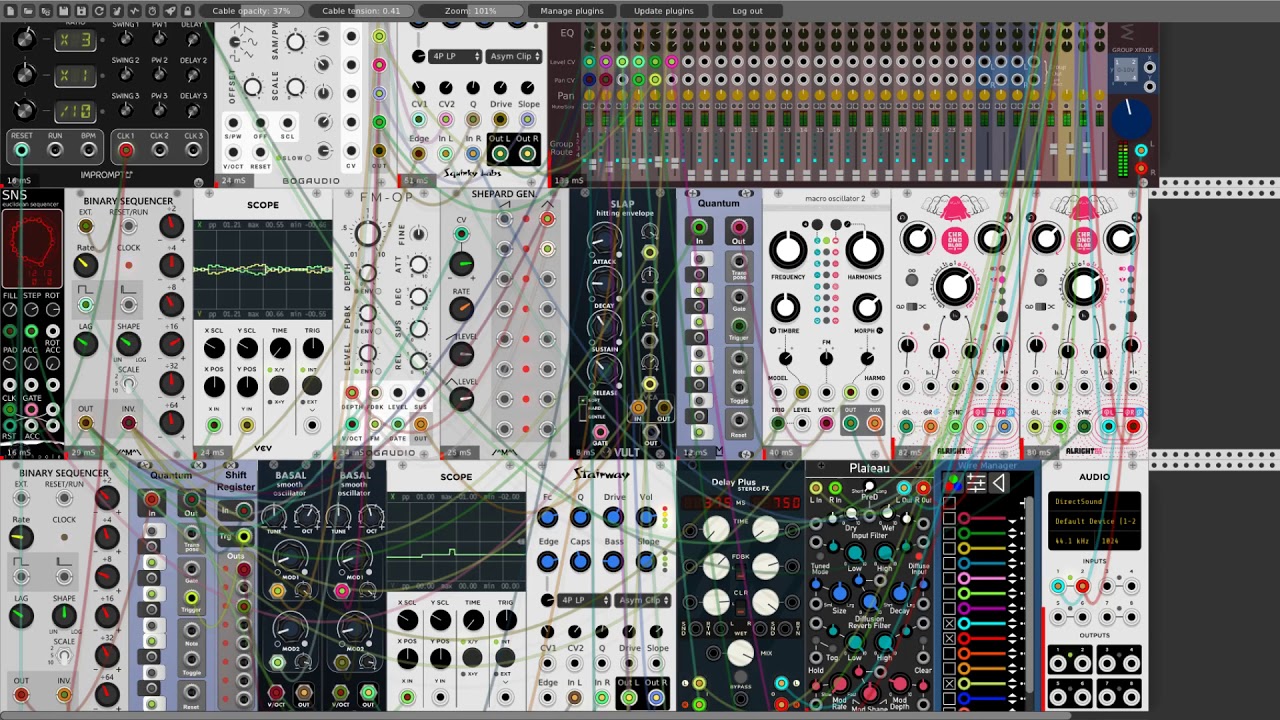This screenshot has width=1280, height=720.
Task: Flip bottom Binary Sequencer SCALE switch
Action: (x=64, y=656)
